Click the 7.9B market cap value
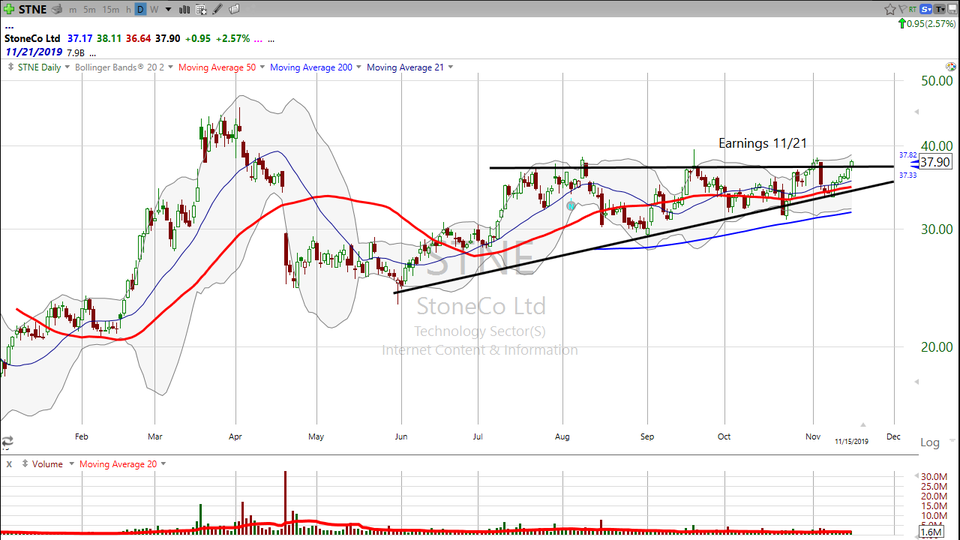Viewport: 960px width, 540px height. [75, 53]
